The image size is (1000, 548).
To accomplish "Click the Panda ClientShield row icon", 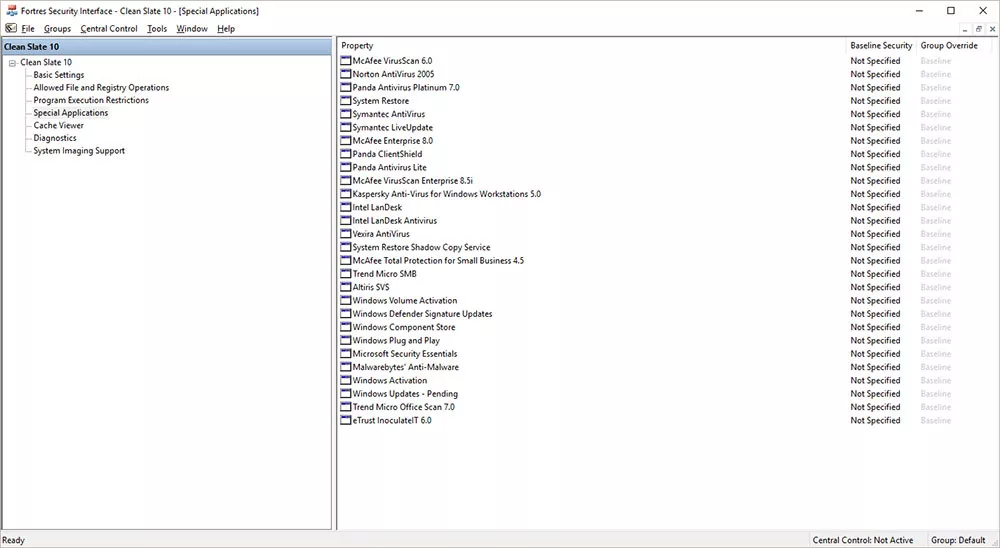I will (346, 154).
